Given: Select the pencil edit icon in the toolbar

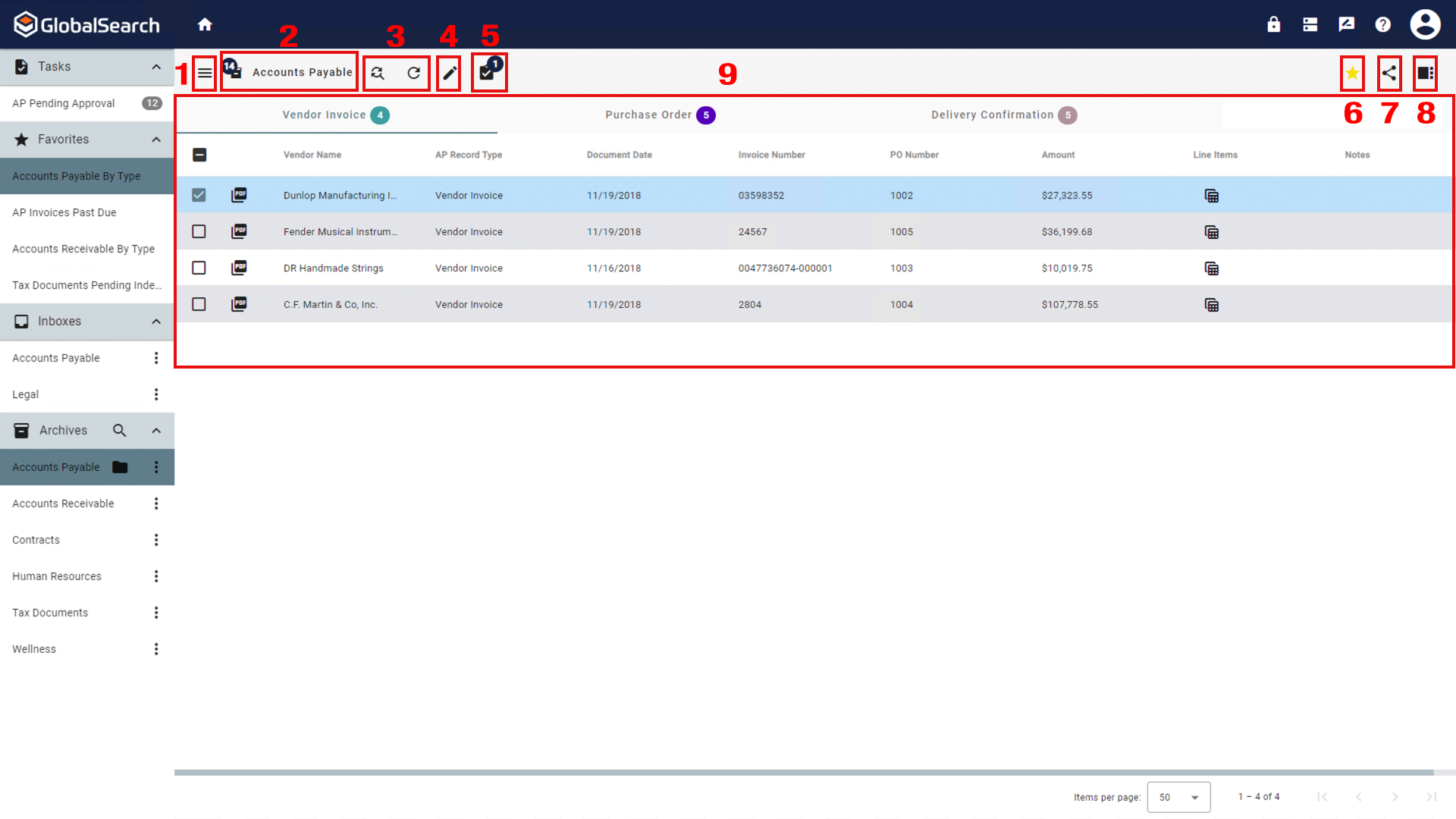Looking at the screenshot, I should 449,73.
